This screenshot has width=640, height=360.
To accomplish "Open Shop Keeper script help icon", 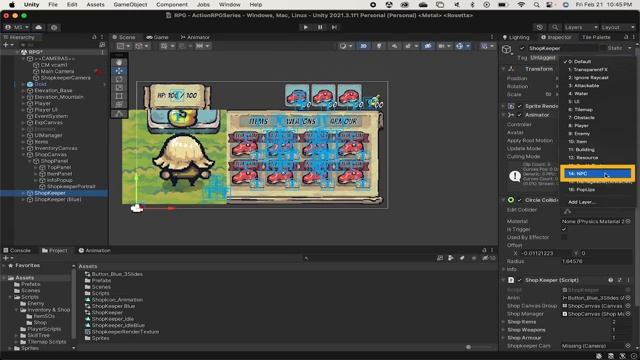I will click(x=611, y=280).
